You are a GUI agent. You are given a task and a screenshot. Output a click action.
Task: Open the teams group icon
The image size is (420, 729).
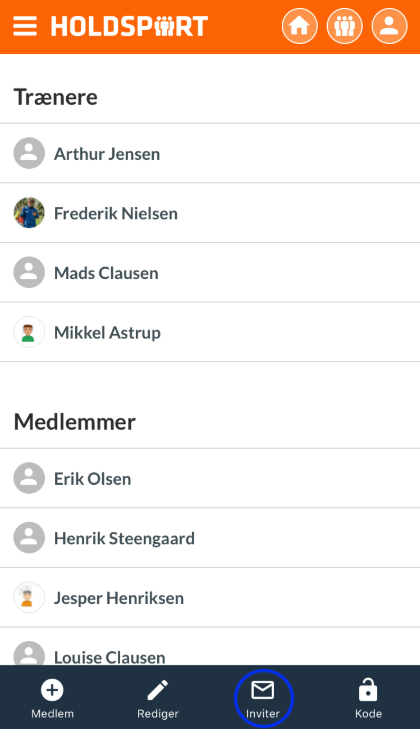coord(344,26)
